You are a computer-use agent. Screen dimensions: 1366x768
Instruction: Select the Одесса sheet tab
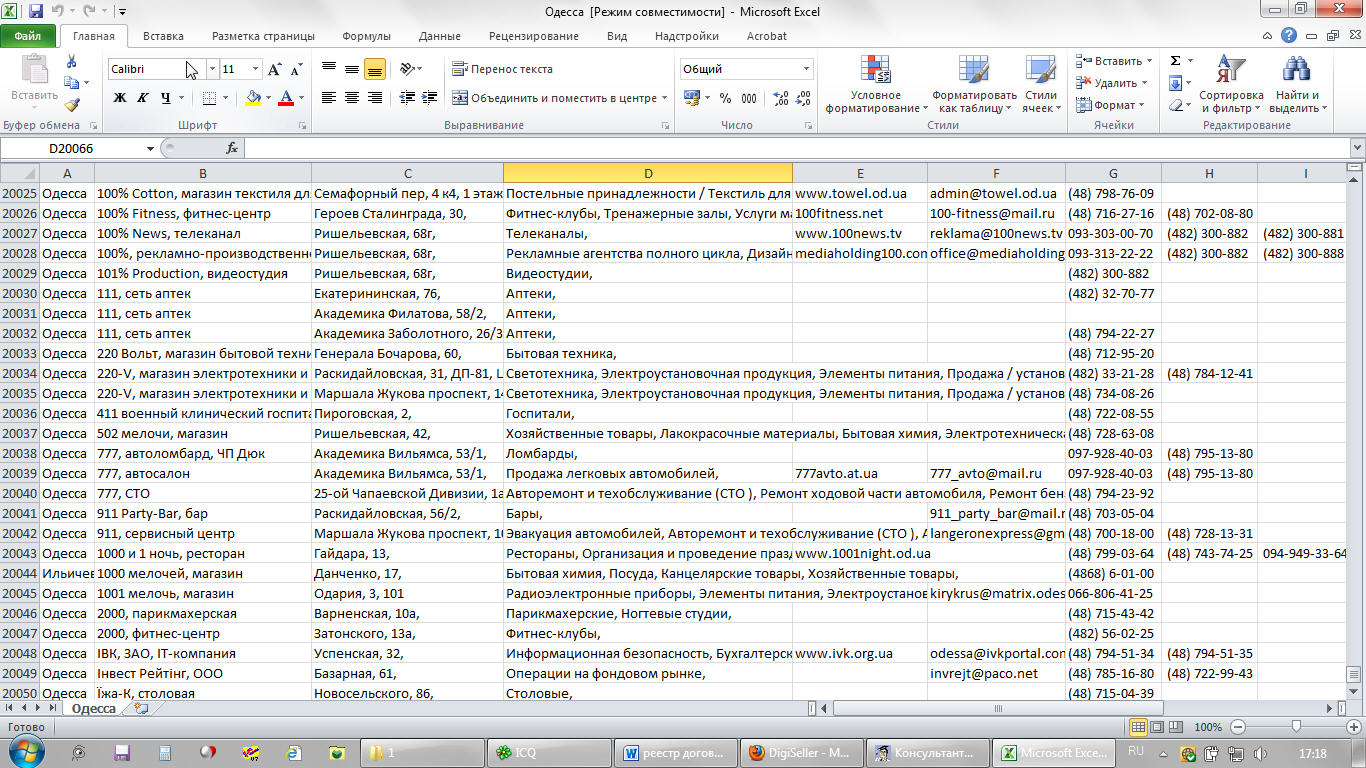pyautogui.click(x=94, y=708)
